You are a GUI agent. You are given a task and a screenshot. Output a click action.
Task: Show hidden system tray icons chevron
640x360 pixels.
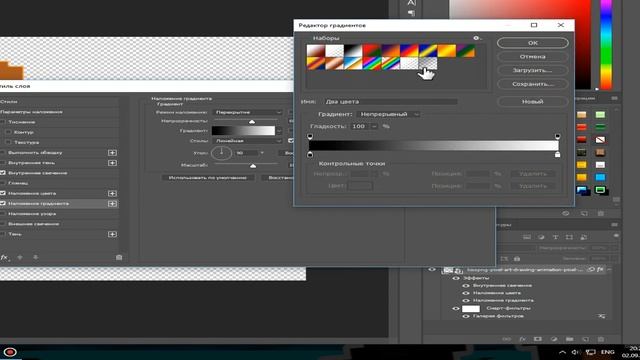click(562, 352)
